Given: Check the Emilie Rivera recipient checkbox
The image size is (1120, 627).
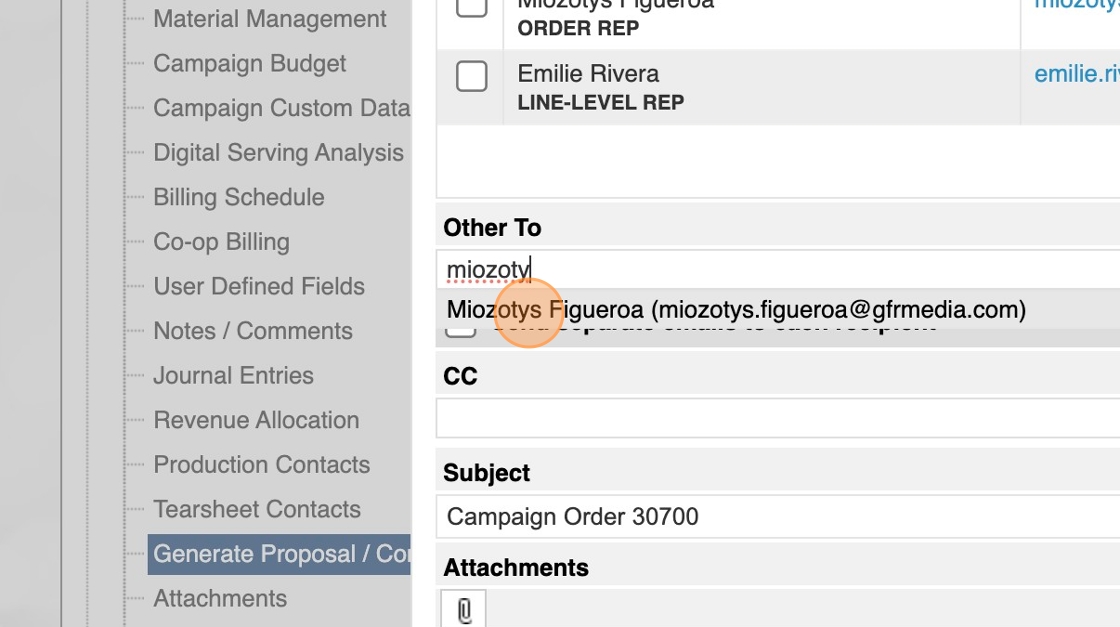Looking at the screenshot, I should [471, 77].
